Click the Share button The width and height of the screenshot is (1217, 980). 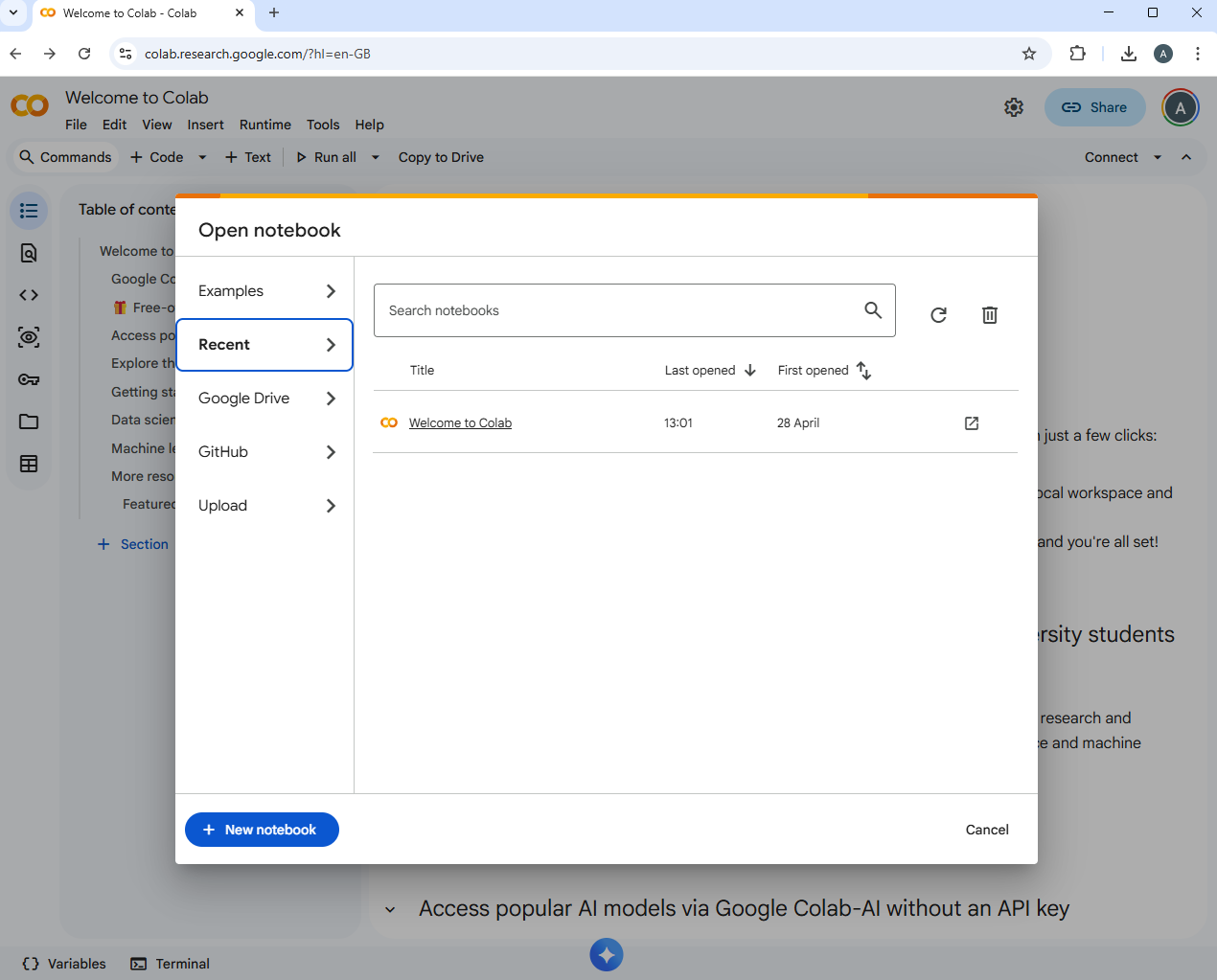click(x=1094, y=107)
